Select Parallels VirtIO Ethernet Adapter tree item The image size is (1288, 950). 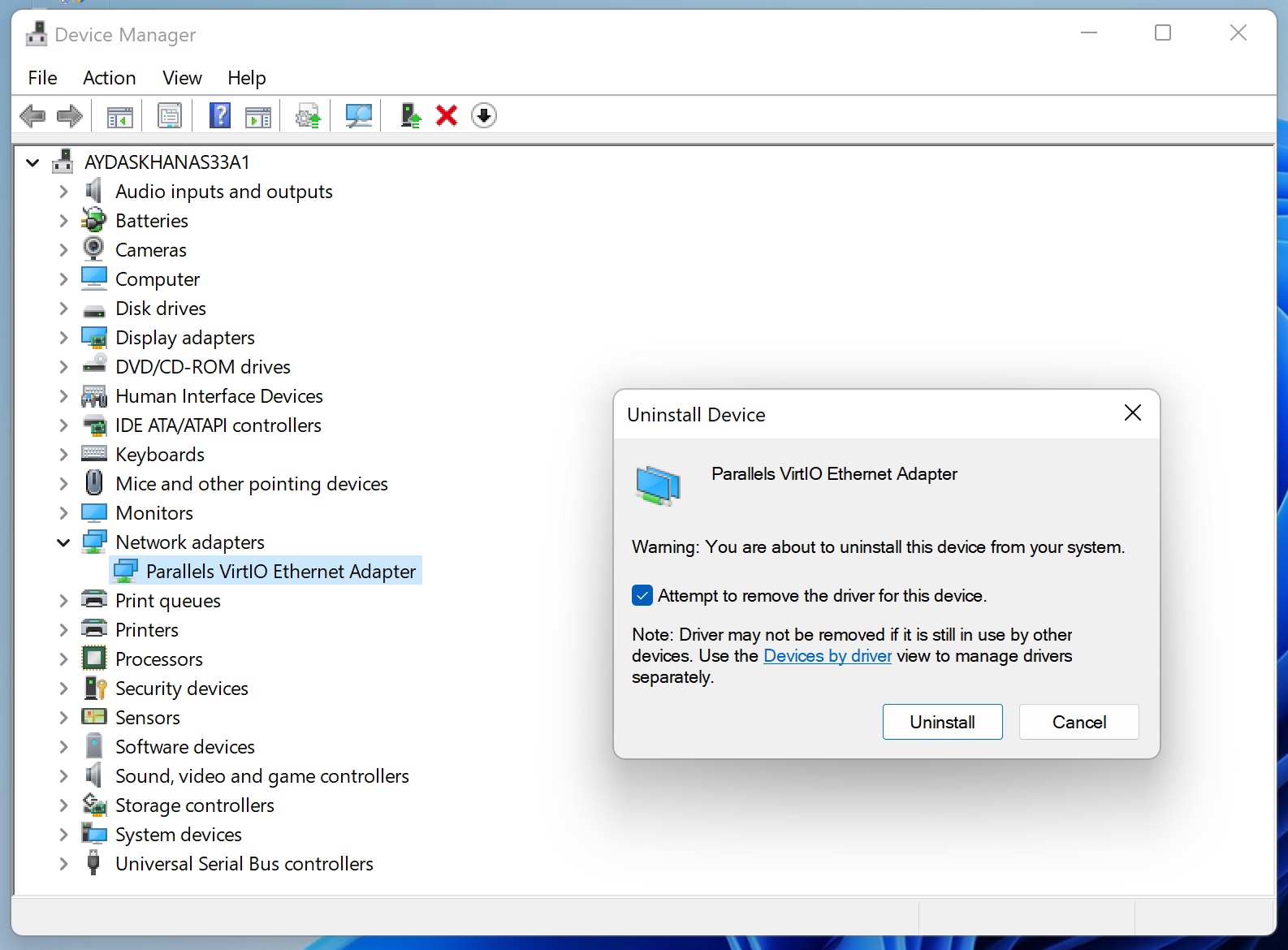coord(266,572)
